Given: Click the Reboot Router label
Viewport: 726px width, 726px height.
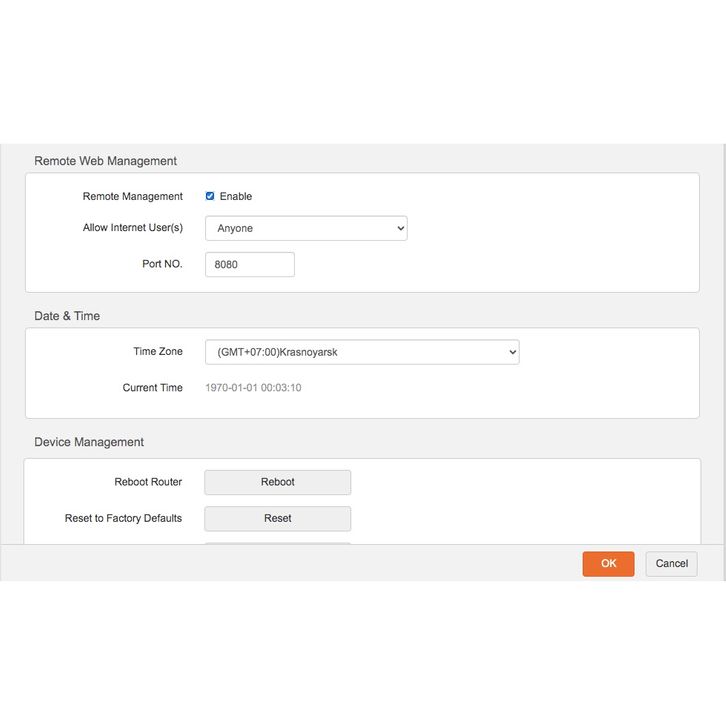Looking at the screenshot, I should pos(148,482).
